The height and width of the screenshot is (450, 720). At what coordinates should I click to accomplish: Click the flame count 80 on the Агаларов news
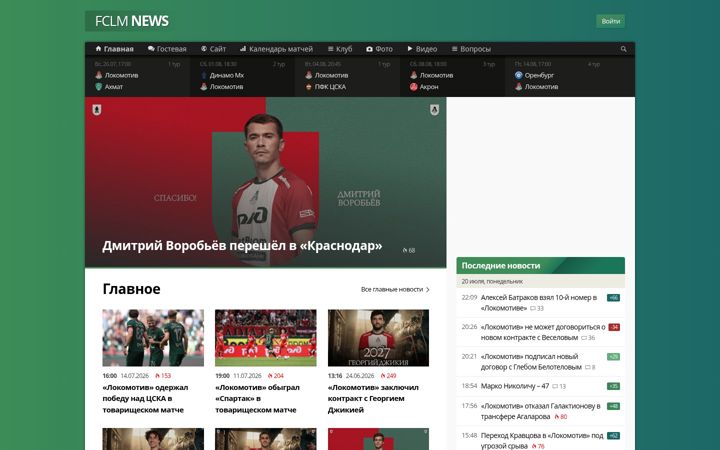561,417
